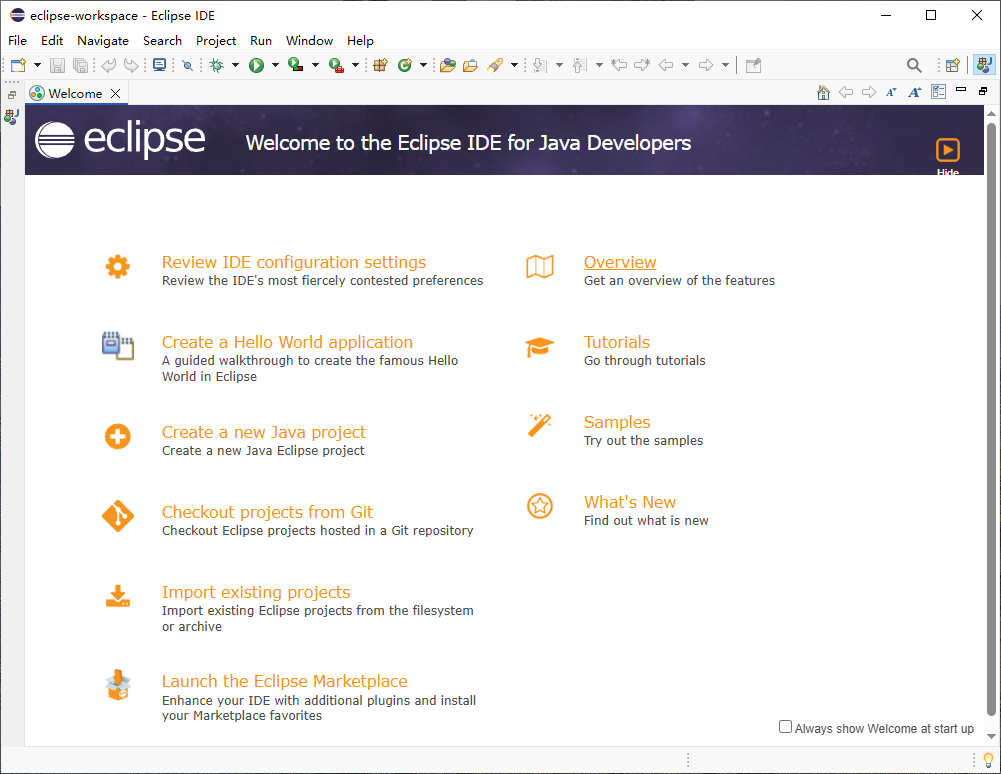Toggle Skip All Breakpoints icon
The image size is (1001, 774).
point(188,65)
